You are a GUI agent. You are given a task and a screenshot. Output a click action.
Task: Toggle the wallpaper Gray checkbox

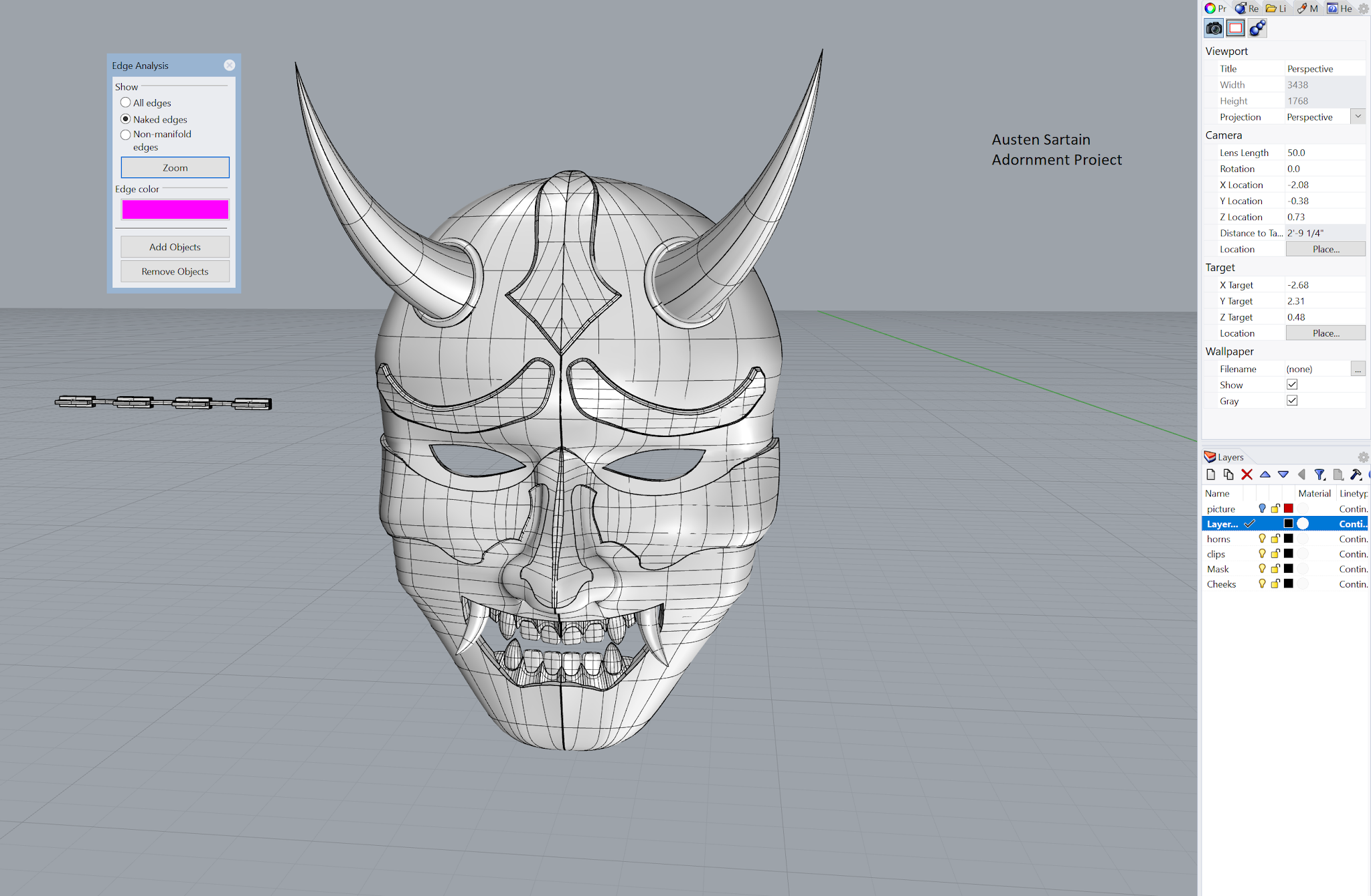(x=1292, y=401)
